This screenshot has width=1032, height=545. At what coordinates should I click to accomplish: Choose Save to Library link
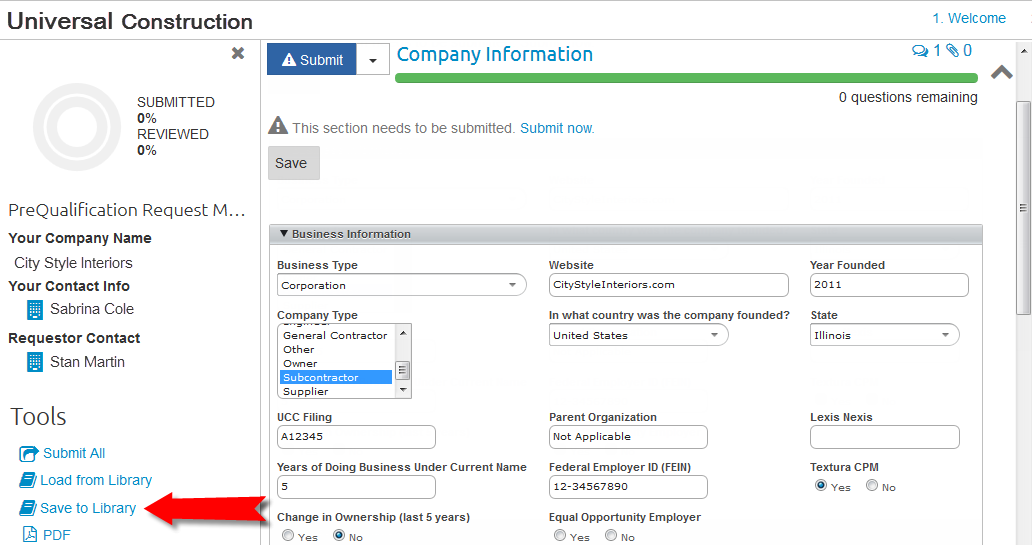pyautogui.click(x=88, y=508)
